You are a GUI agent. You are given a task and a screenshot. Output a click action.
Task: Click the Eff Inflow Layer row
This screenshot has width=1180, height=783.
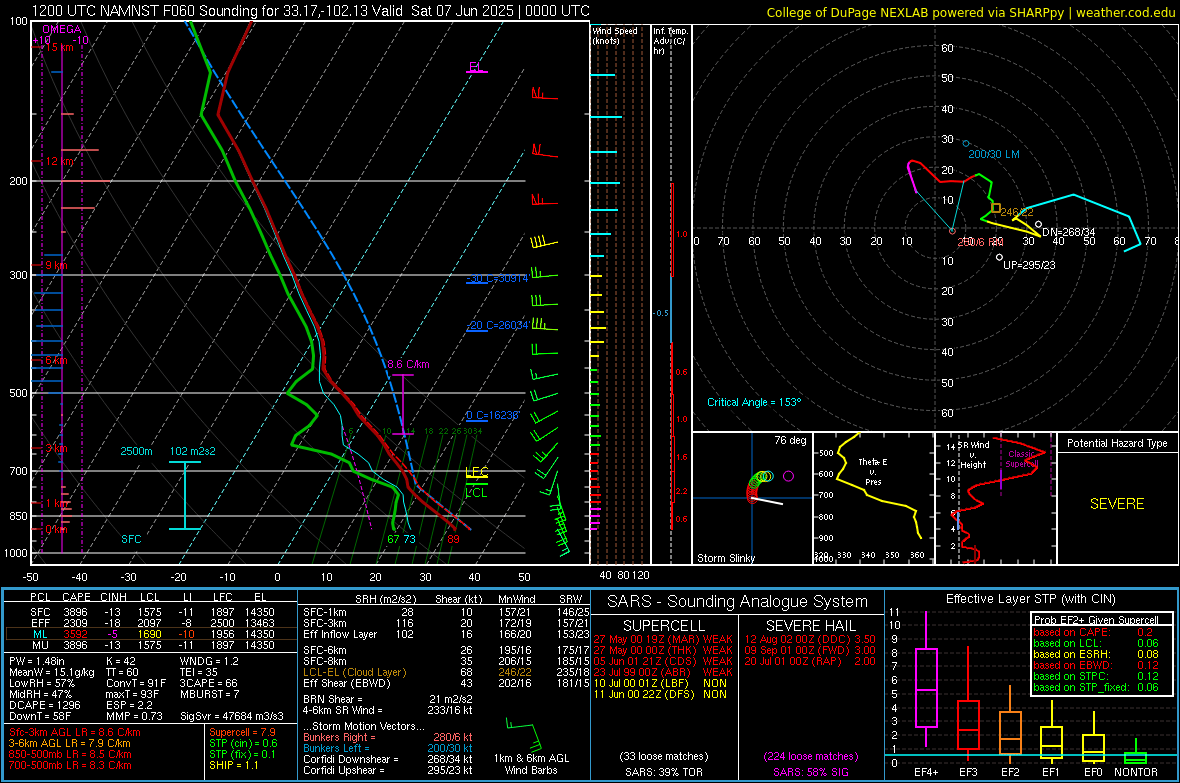coord(446,634)
